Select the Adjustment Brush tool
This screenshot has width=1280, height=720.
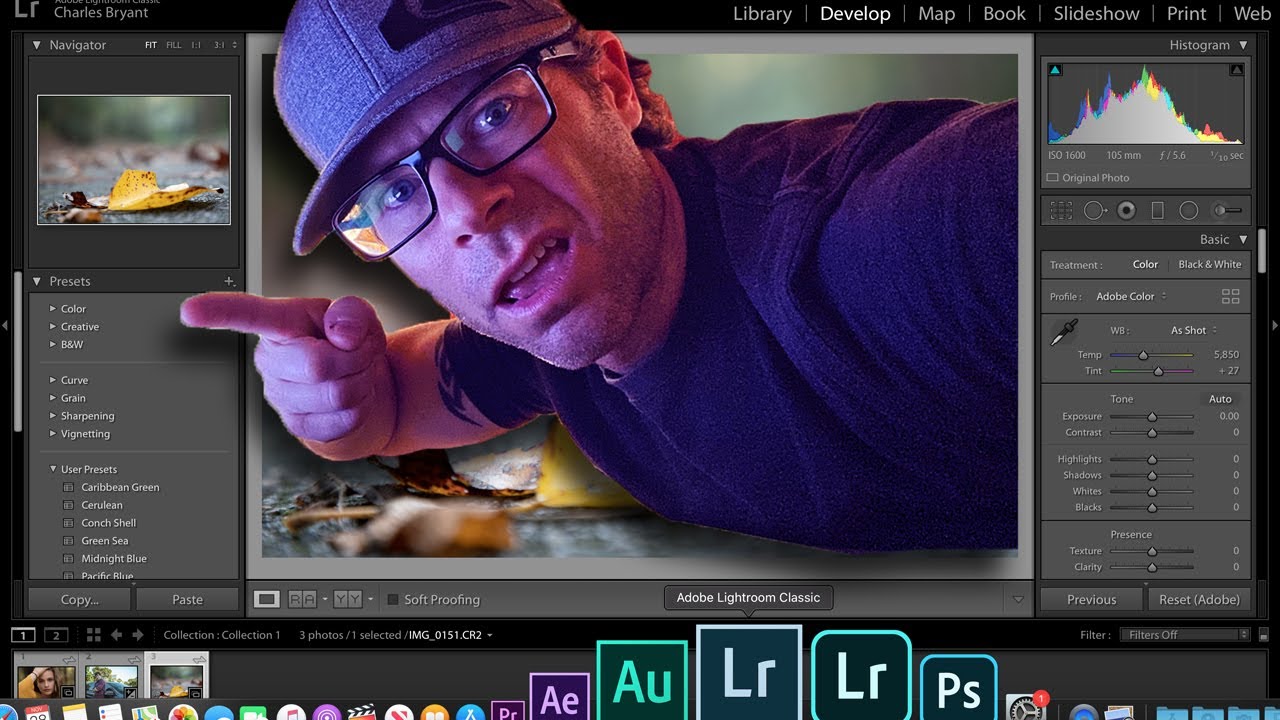(x=1227, y=211)
